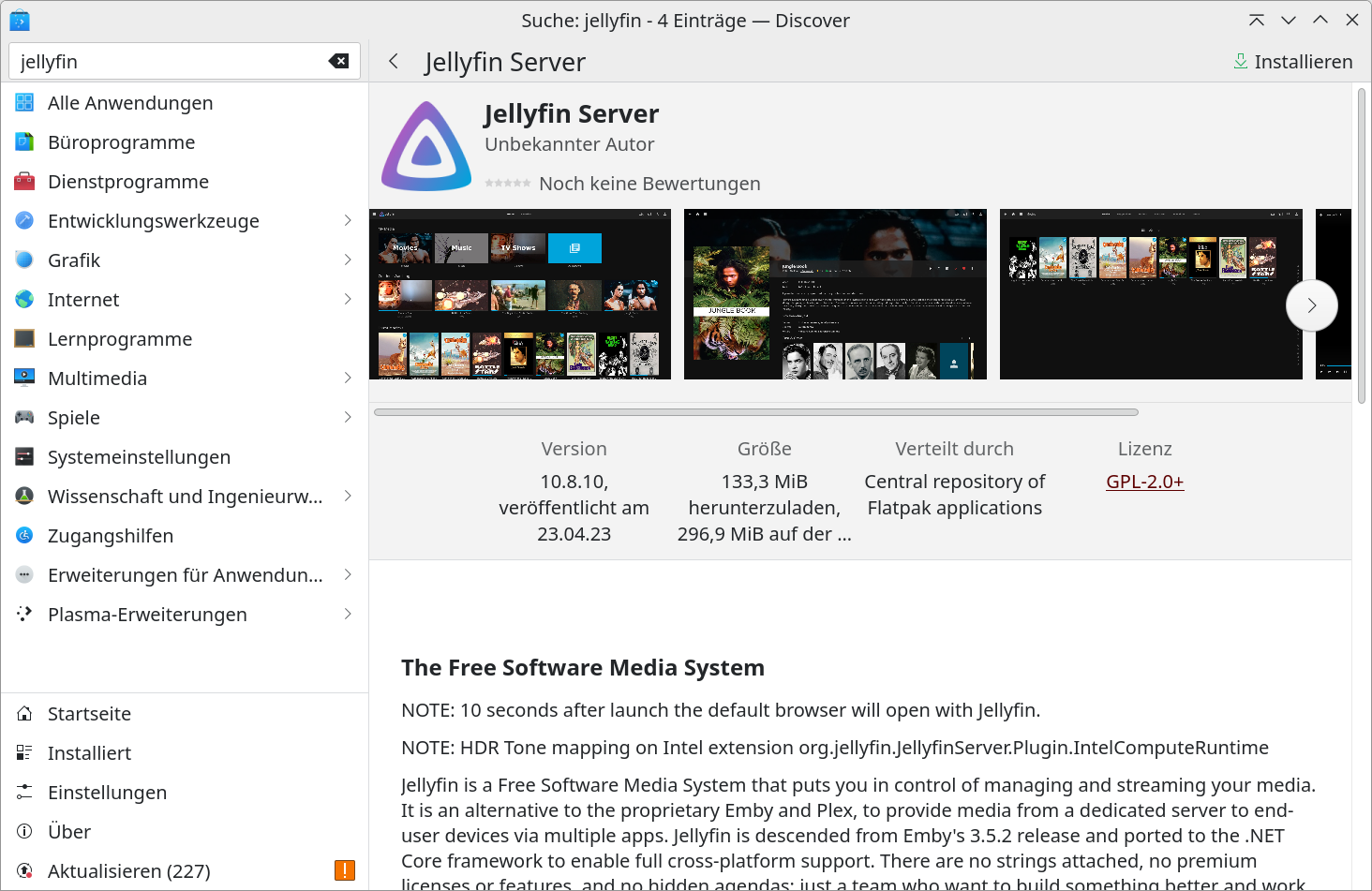Clear the search field with the backspace icon

[337, 60]
